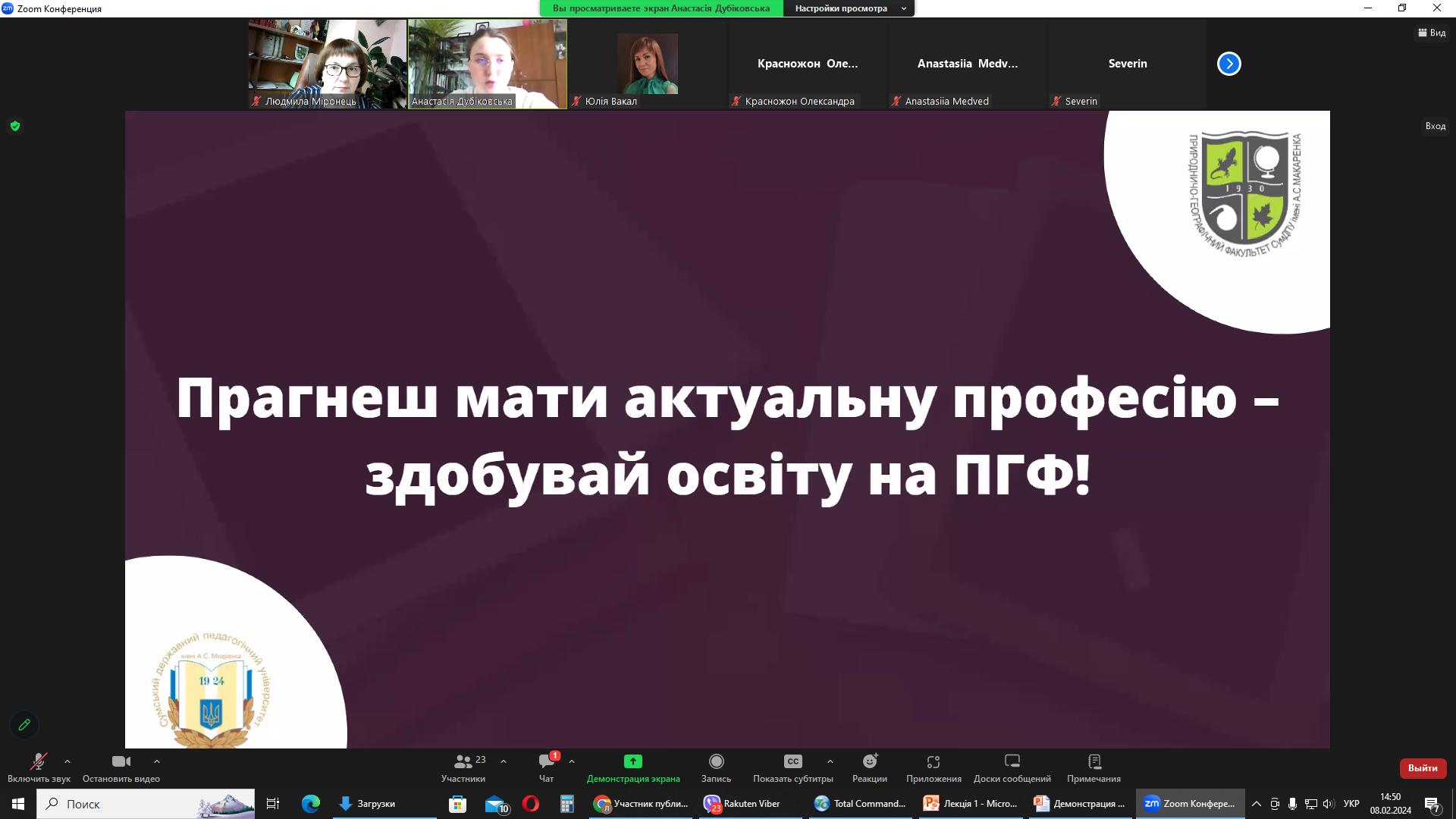
Task: Start recording with the Запись icon
Action: tap(716, 761)
